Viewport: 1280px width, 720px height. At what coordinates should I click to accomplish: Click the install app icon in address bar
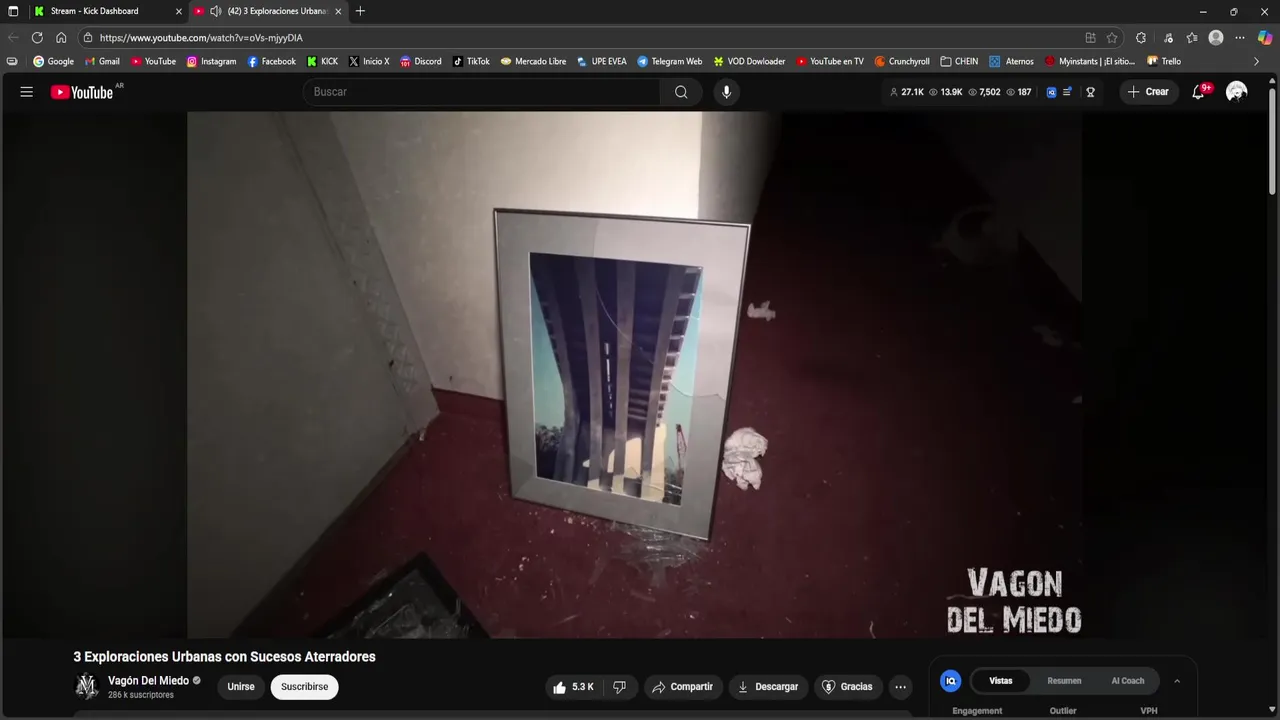[x=1090, y=38]
